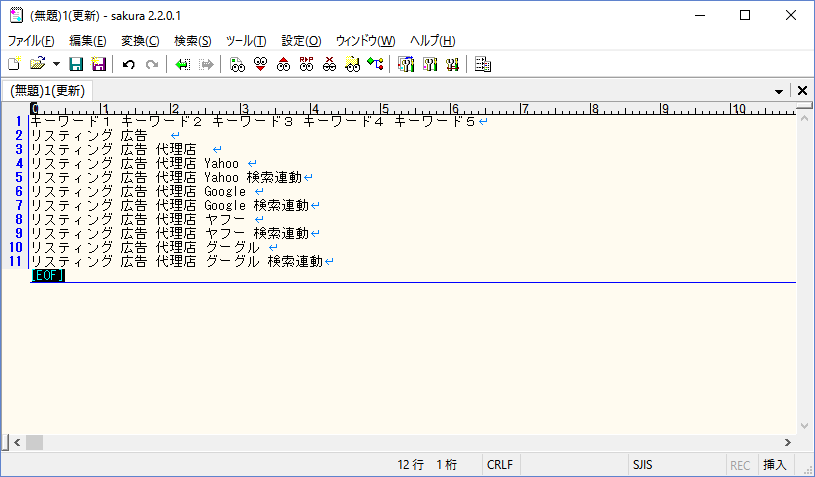
Task: Open the 検索(S) menu
Action: click(x=193, y=41)
